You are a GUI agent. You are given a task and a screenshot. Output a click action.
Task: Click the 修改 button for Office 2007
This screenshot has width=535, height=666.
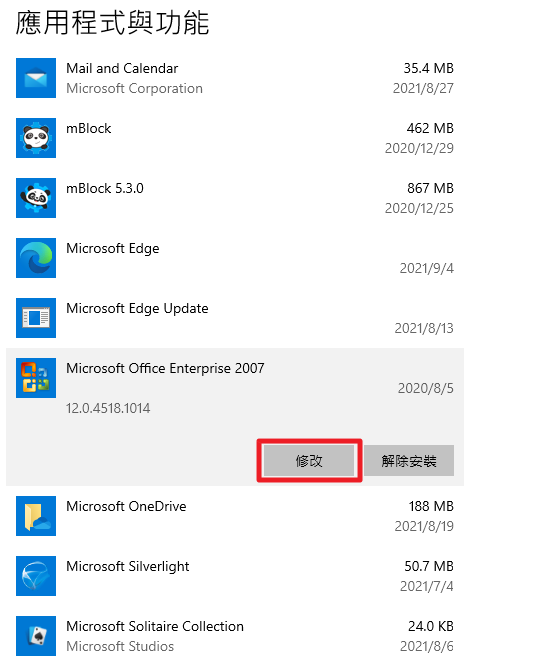[x=309, y=461]
